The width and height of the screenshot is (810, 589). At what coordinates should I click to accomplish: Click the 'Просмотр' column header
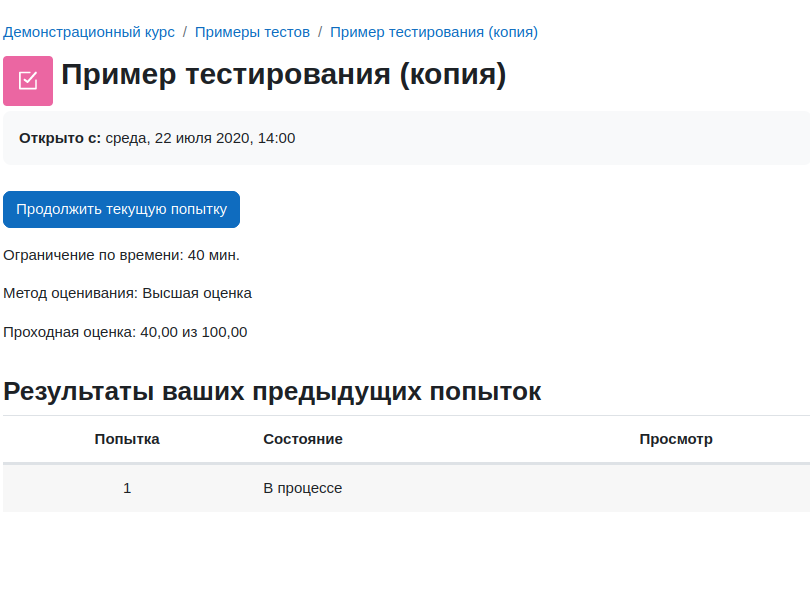point(676,439)
